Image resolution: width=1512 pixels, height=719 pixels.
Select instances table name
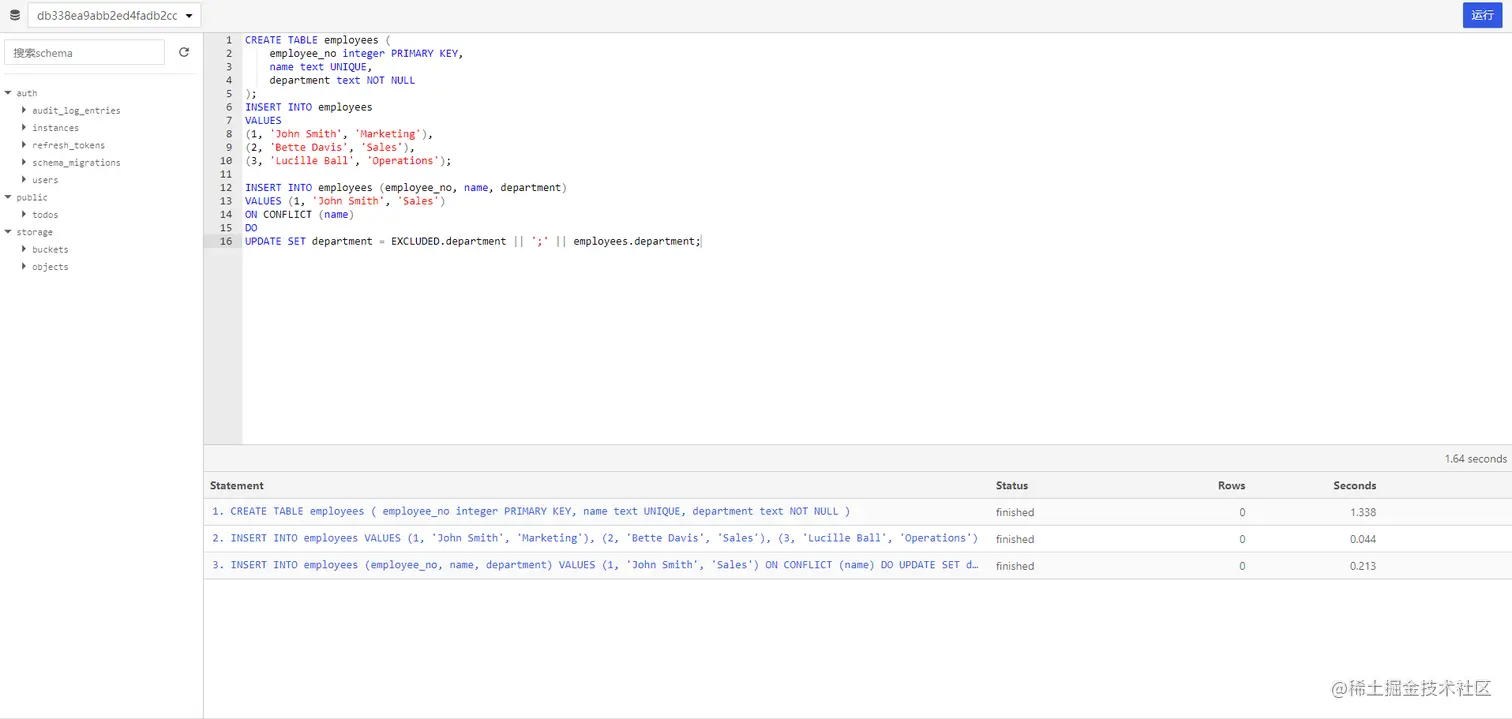pyautogui.click(x=55, y=128)
